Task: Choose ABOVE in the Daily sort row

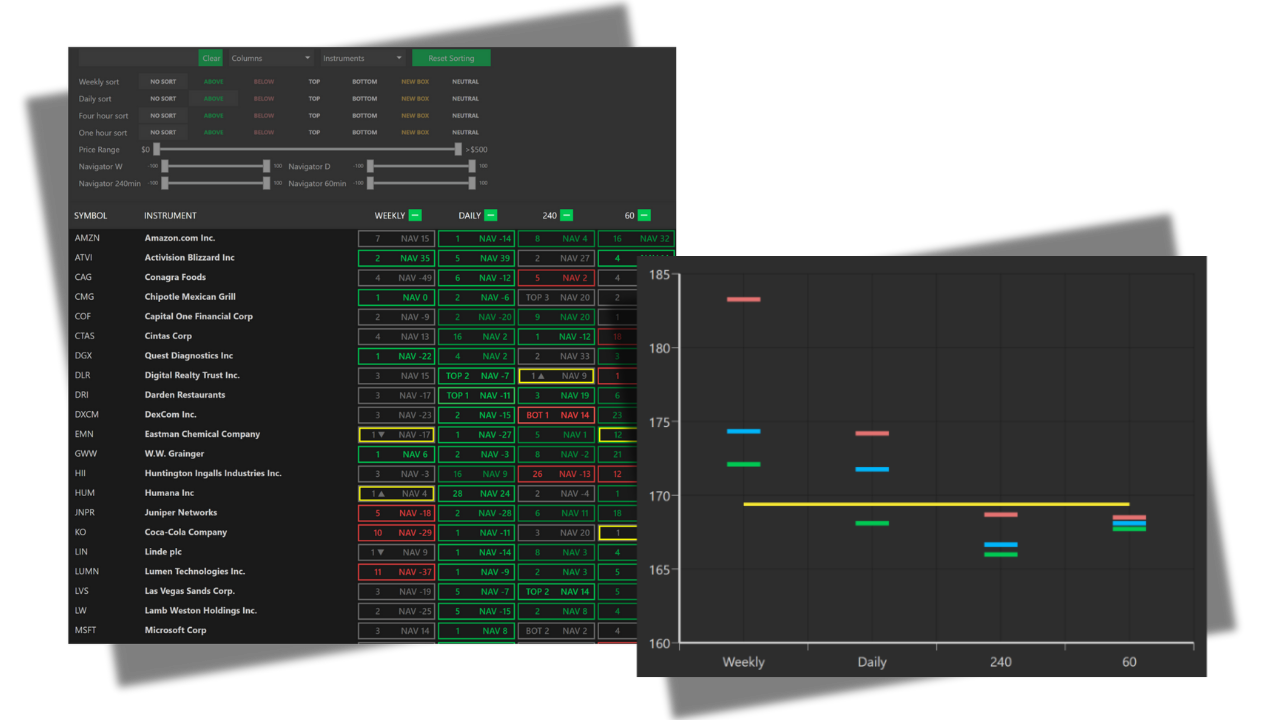Action: coord(214,99)
